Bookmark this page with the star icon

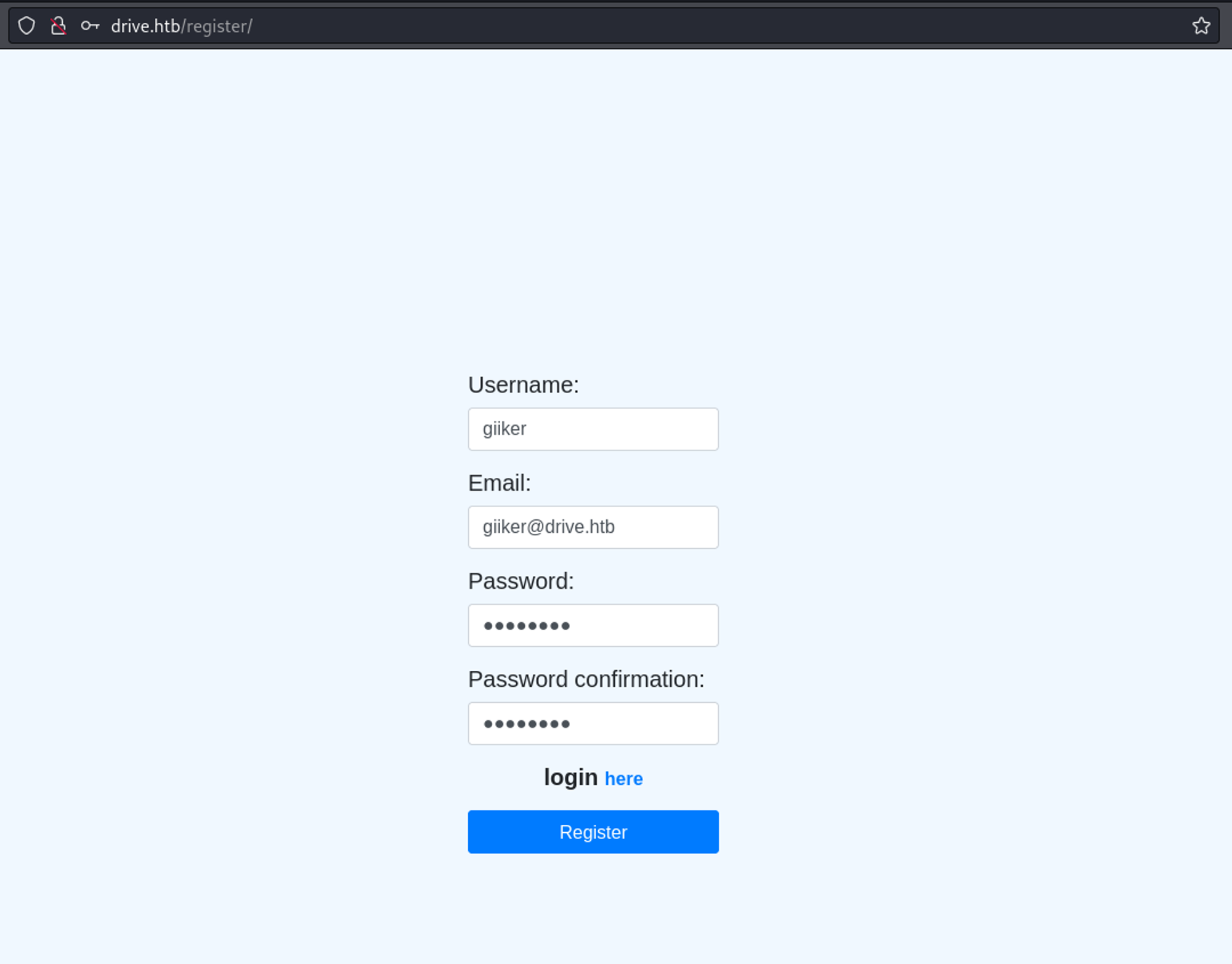click(1201, 26)
